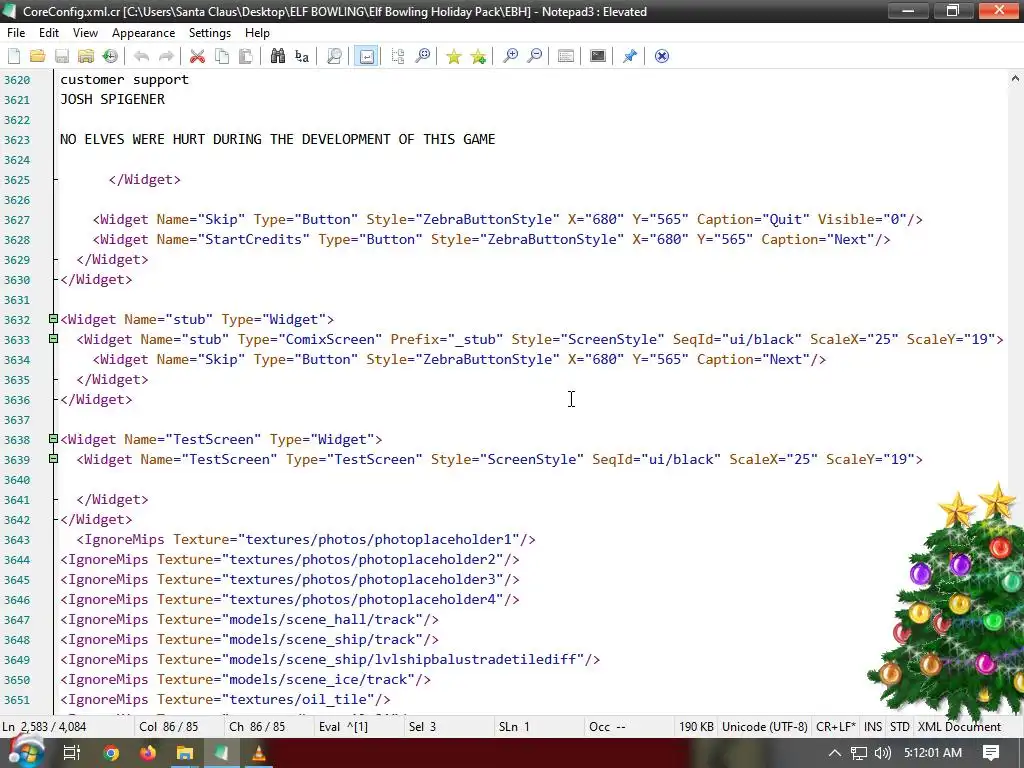Open Task View on taskbar
Screen dimensions: 1024x768
tap(71, 753)
